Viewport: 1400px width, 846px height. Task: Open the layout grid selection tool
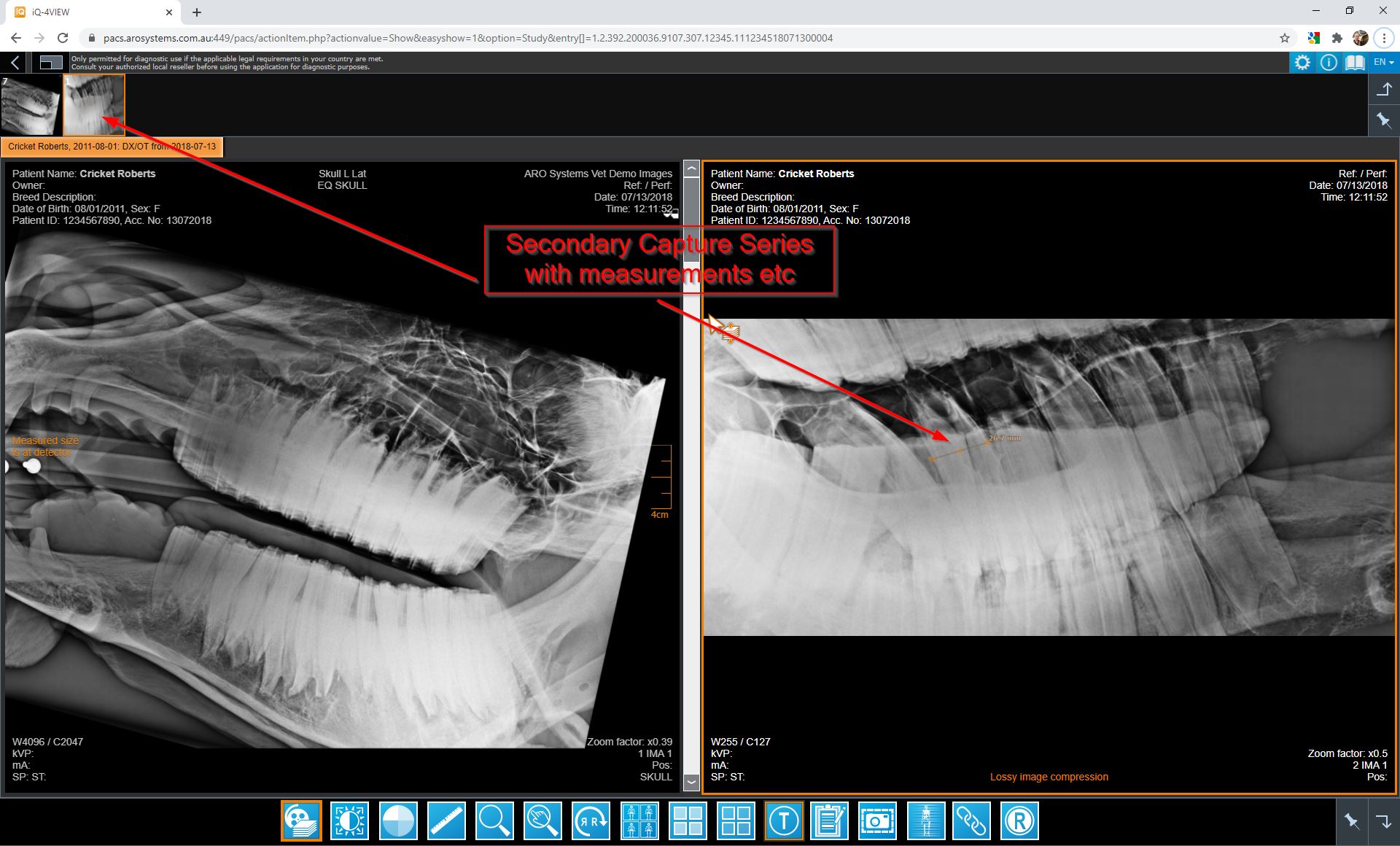point(688,820)
